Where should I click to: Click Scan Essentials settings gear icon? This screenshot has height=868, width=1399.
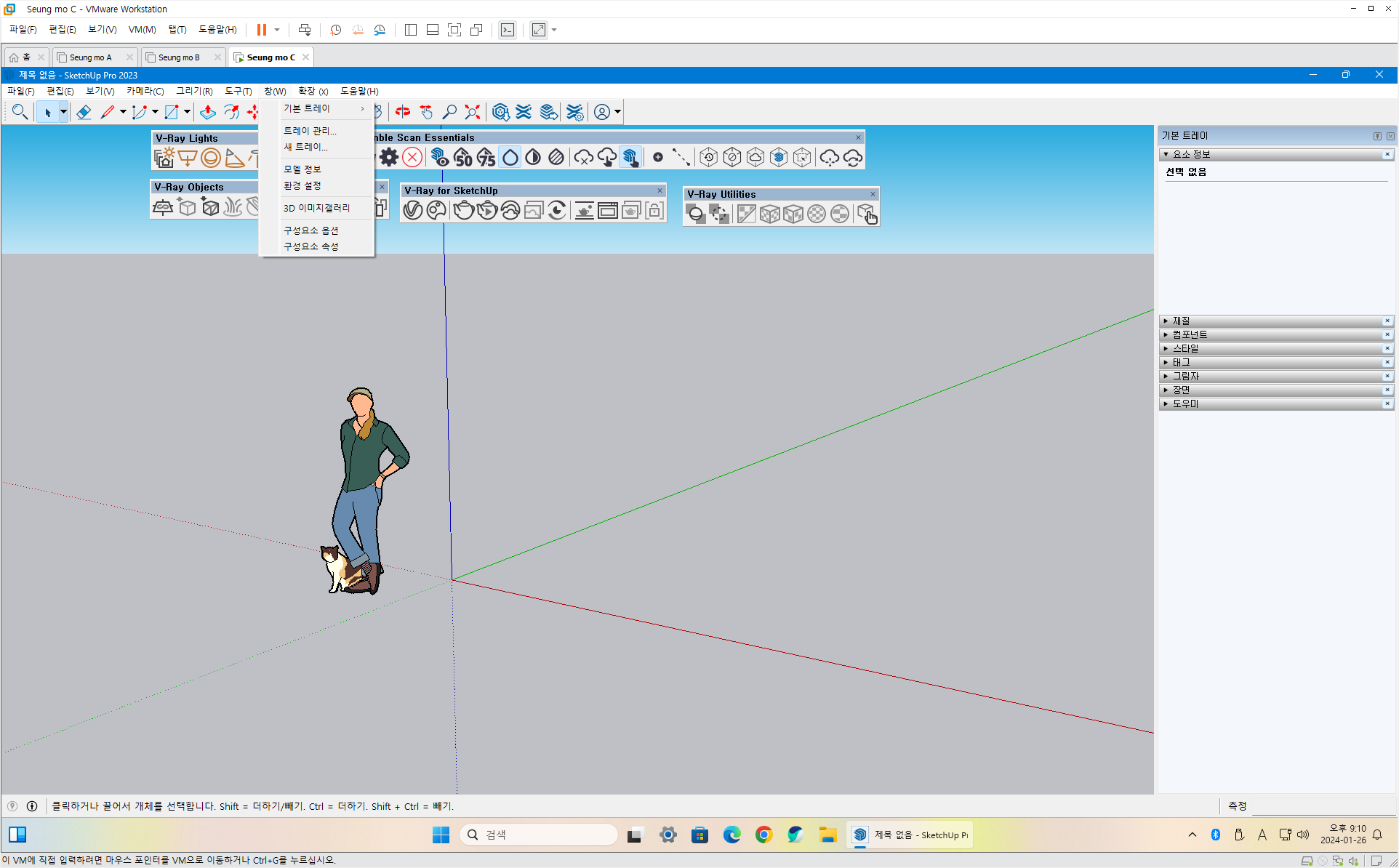[389, 157]
